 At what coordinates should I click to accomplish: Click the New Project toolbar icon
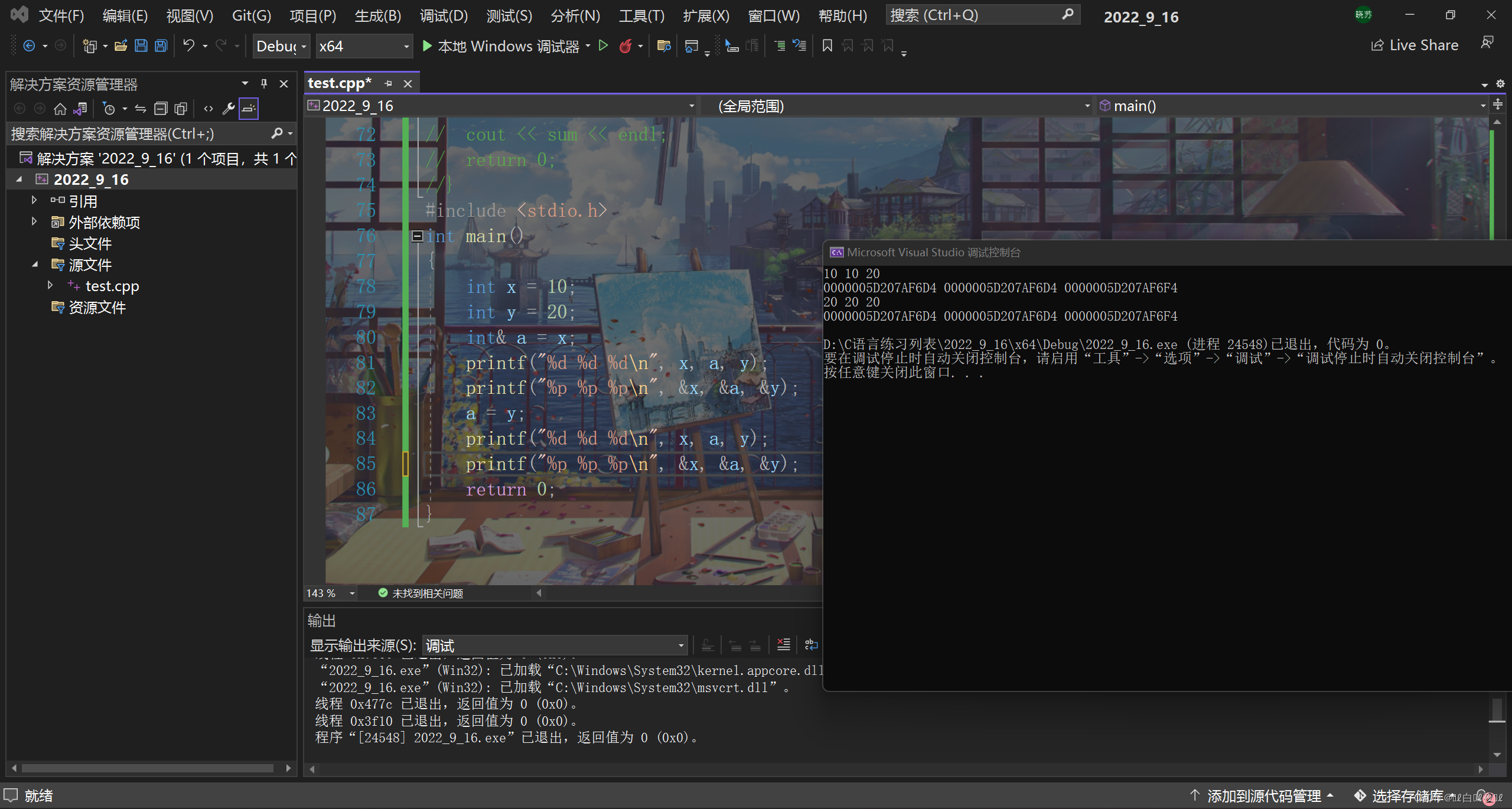[89, 45]
